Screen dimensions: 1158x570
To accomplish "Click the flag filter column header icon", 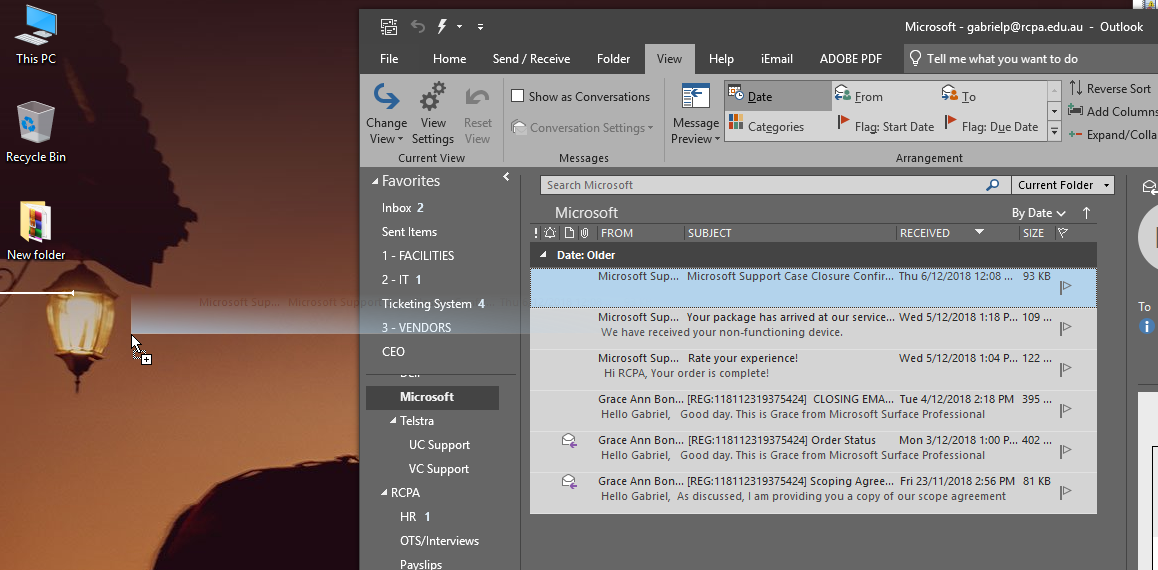I will (x=1063, y=233).
